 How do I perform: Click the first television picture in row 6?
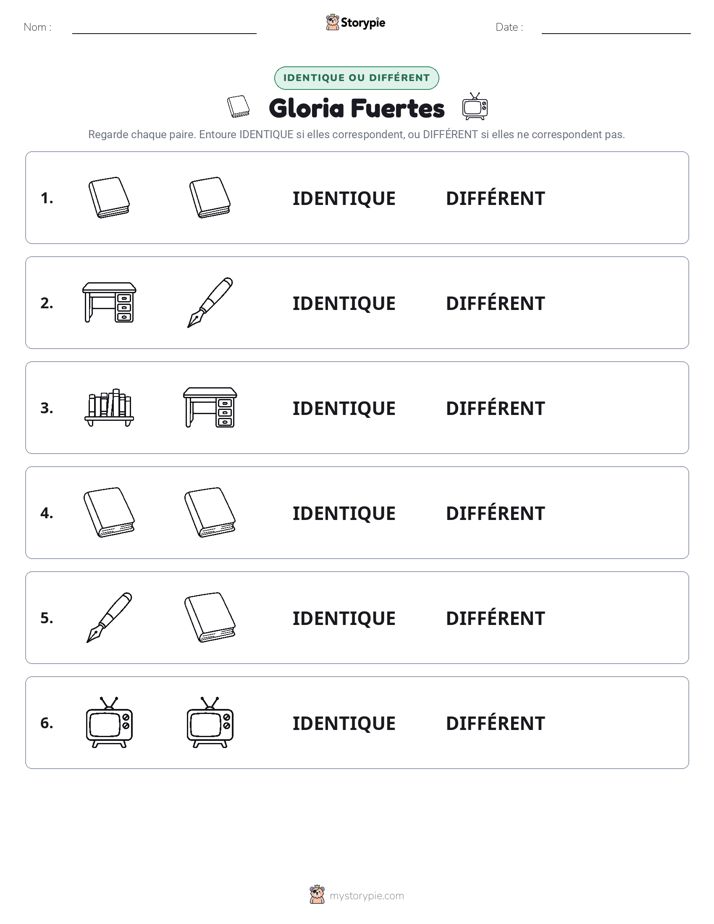pos(109,722)
